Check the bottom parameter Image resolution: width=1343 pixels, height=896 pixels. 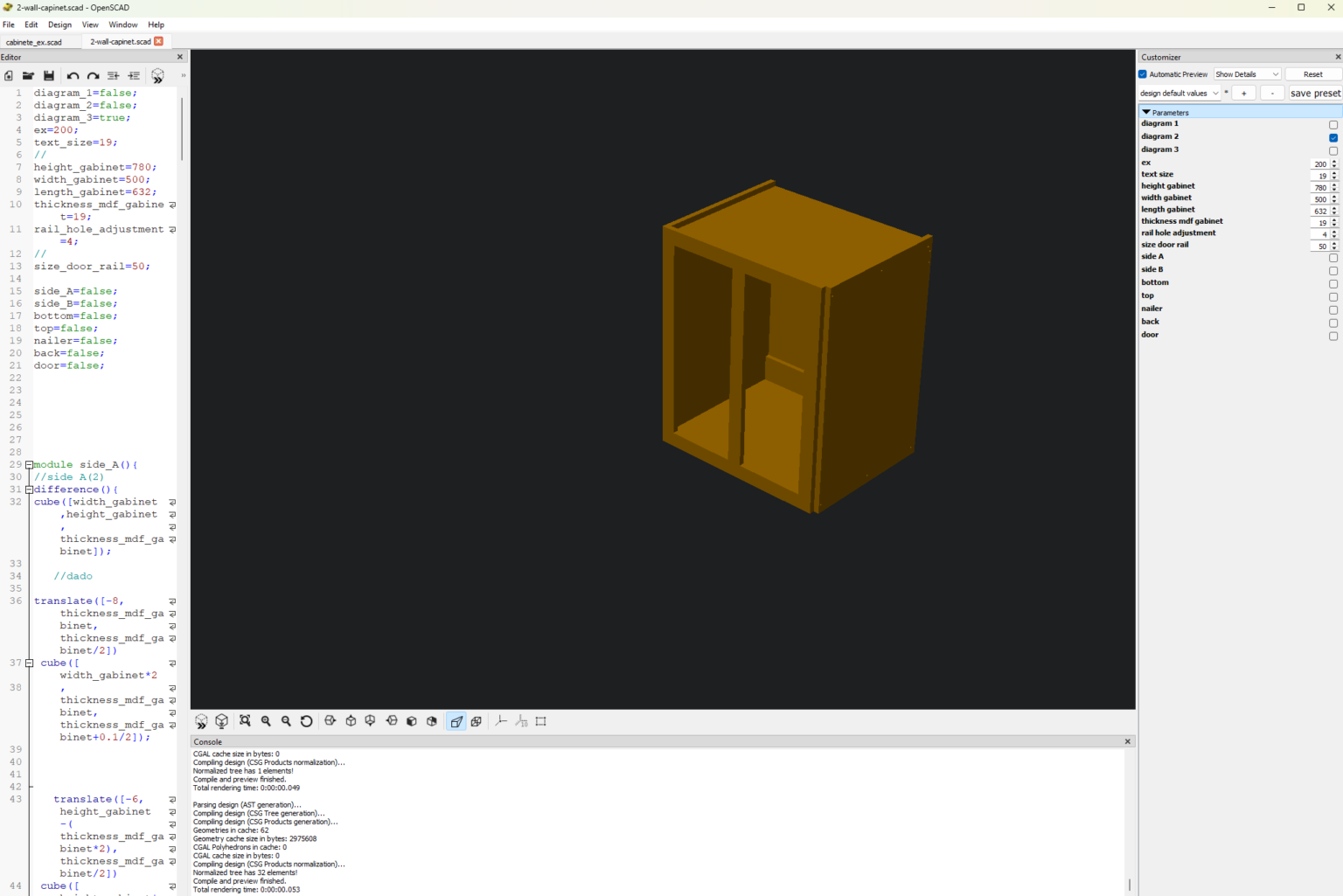(x=1333, y=284)
